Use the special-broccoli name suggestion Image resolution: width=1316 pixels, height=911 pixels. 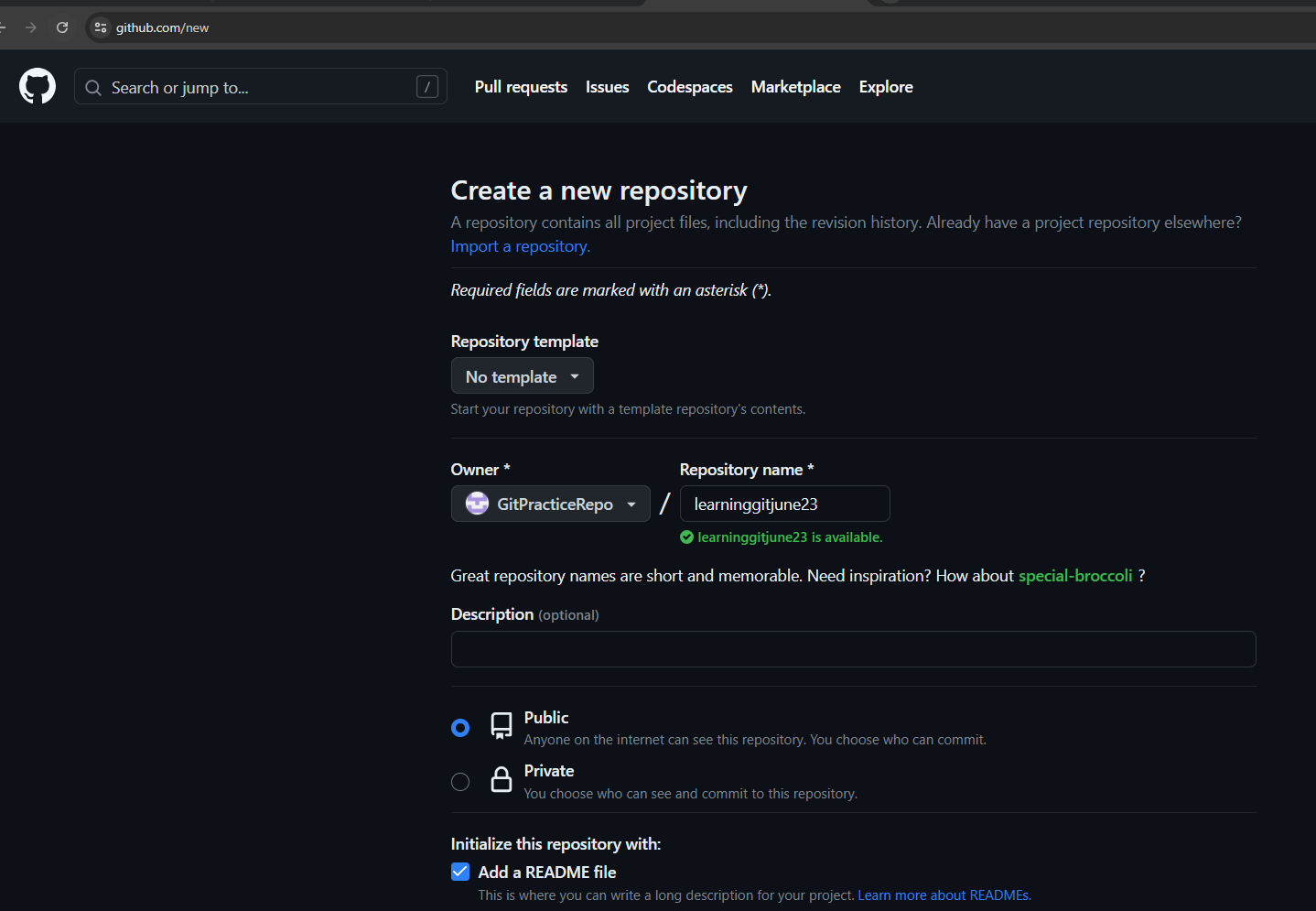point(1075,576)
